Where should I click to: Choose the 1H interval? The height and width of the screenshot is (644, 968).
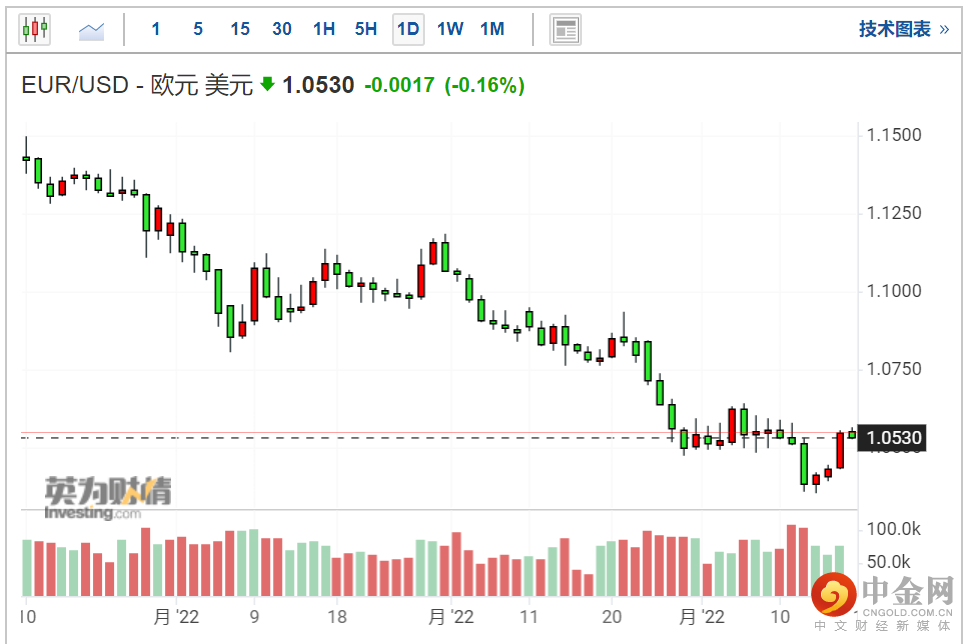coord(324,29)
